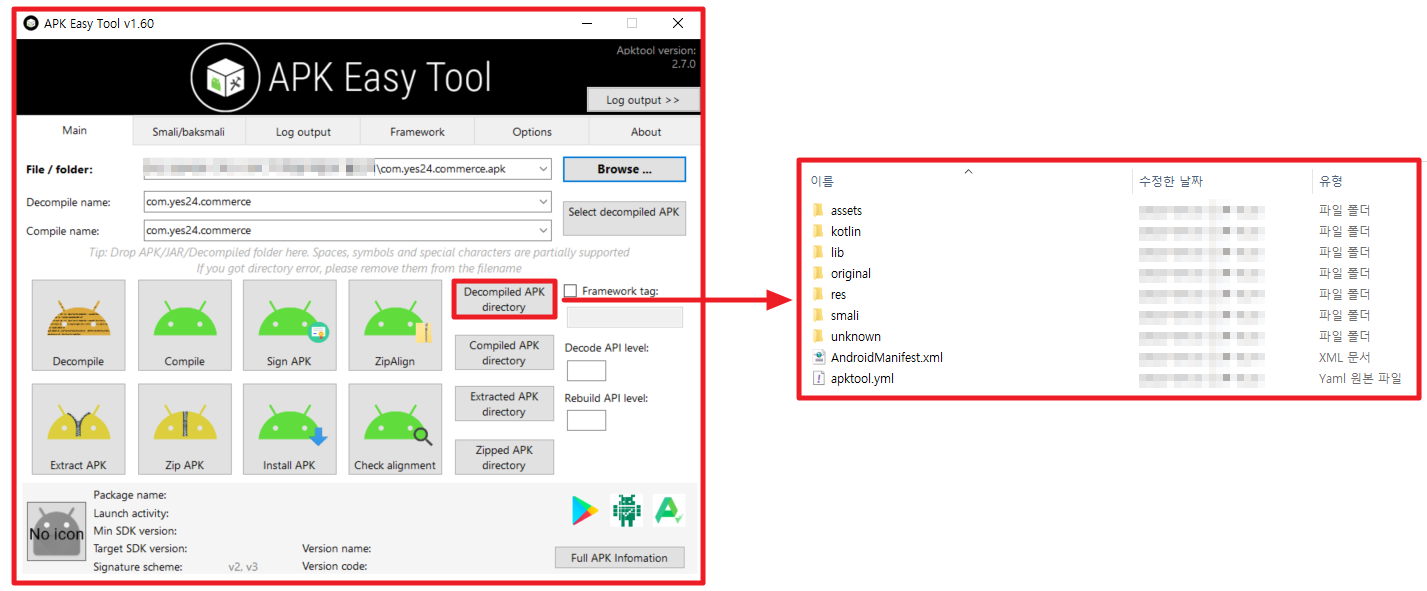Enable the Framework tag checkbox

coord(570,291)
